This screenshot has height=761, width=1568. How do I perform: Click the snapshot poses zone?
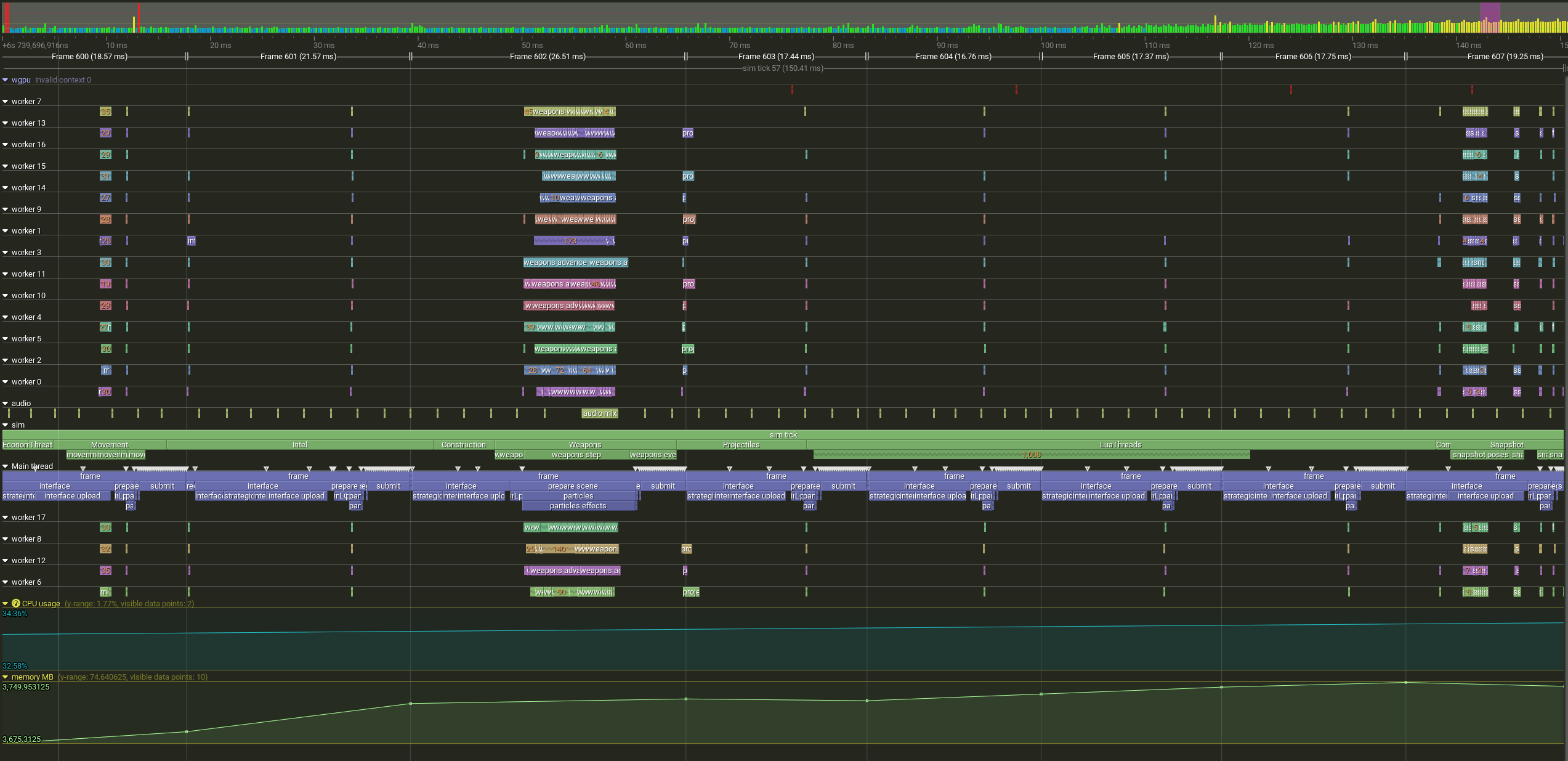(1480, 455)
